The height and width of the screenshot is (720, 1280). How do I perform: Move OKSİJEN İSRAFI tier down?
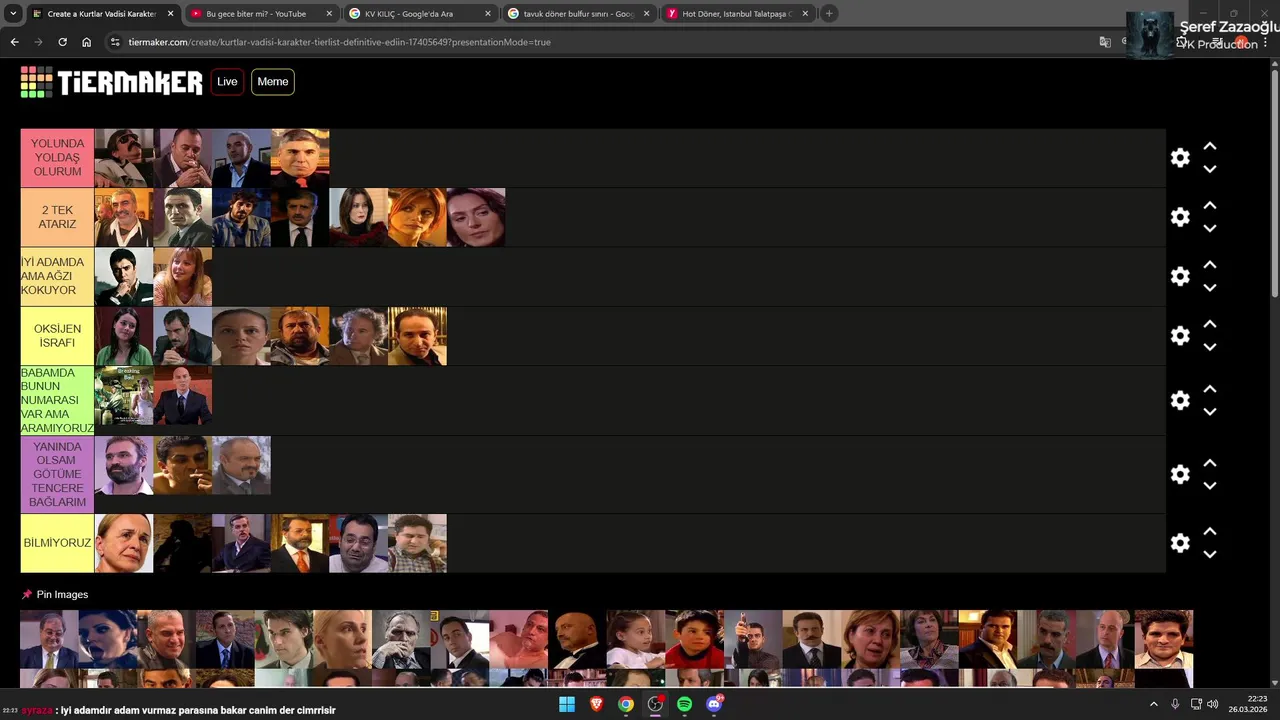(1210, 347)
